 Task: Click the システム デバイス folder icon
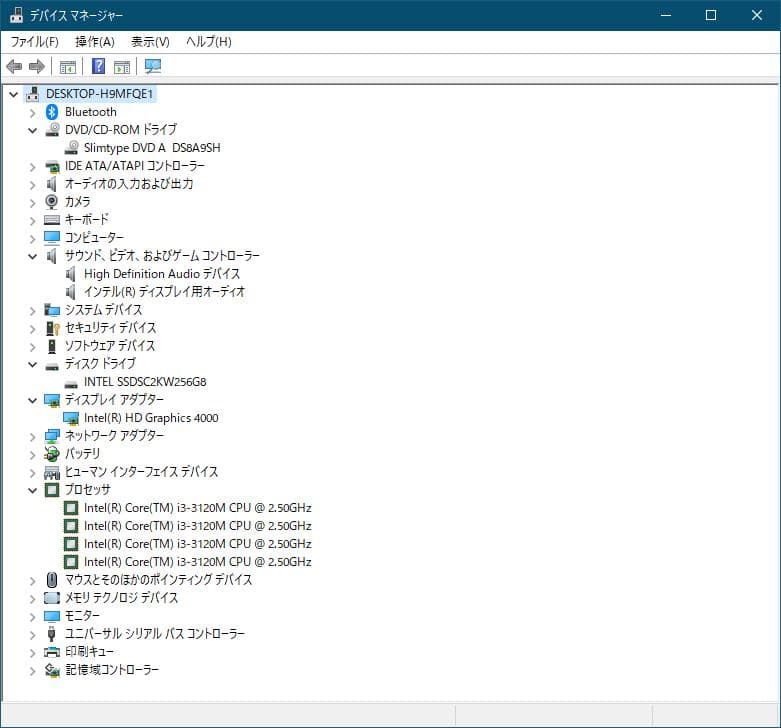[x=52, y=310]
